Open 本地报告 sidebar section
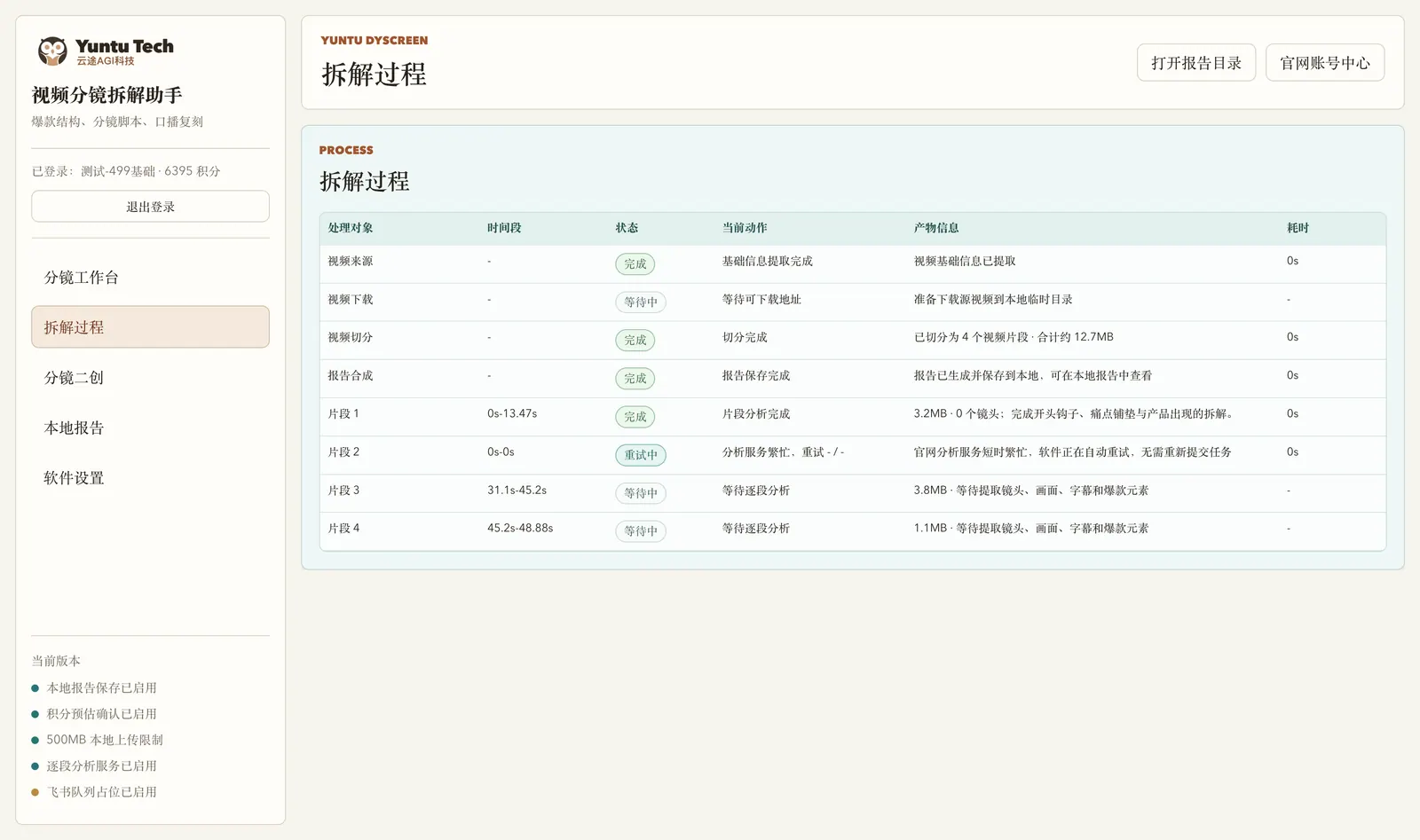 click(x=150, y=428)
